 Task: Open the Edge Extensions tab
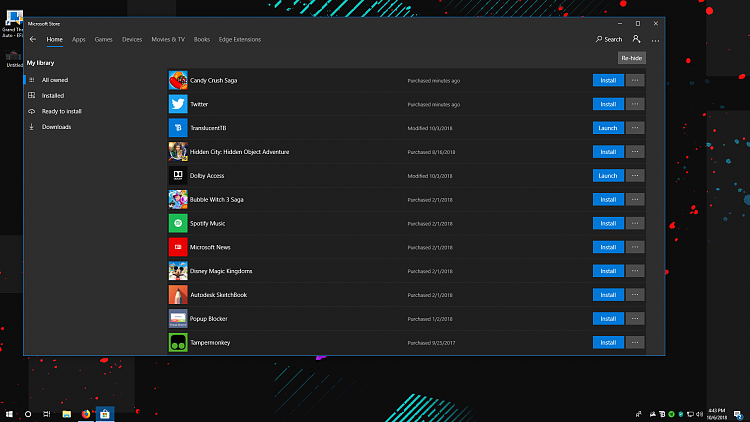pyautogui.click(x=240, y=39)
